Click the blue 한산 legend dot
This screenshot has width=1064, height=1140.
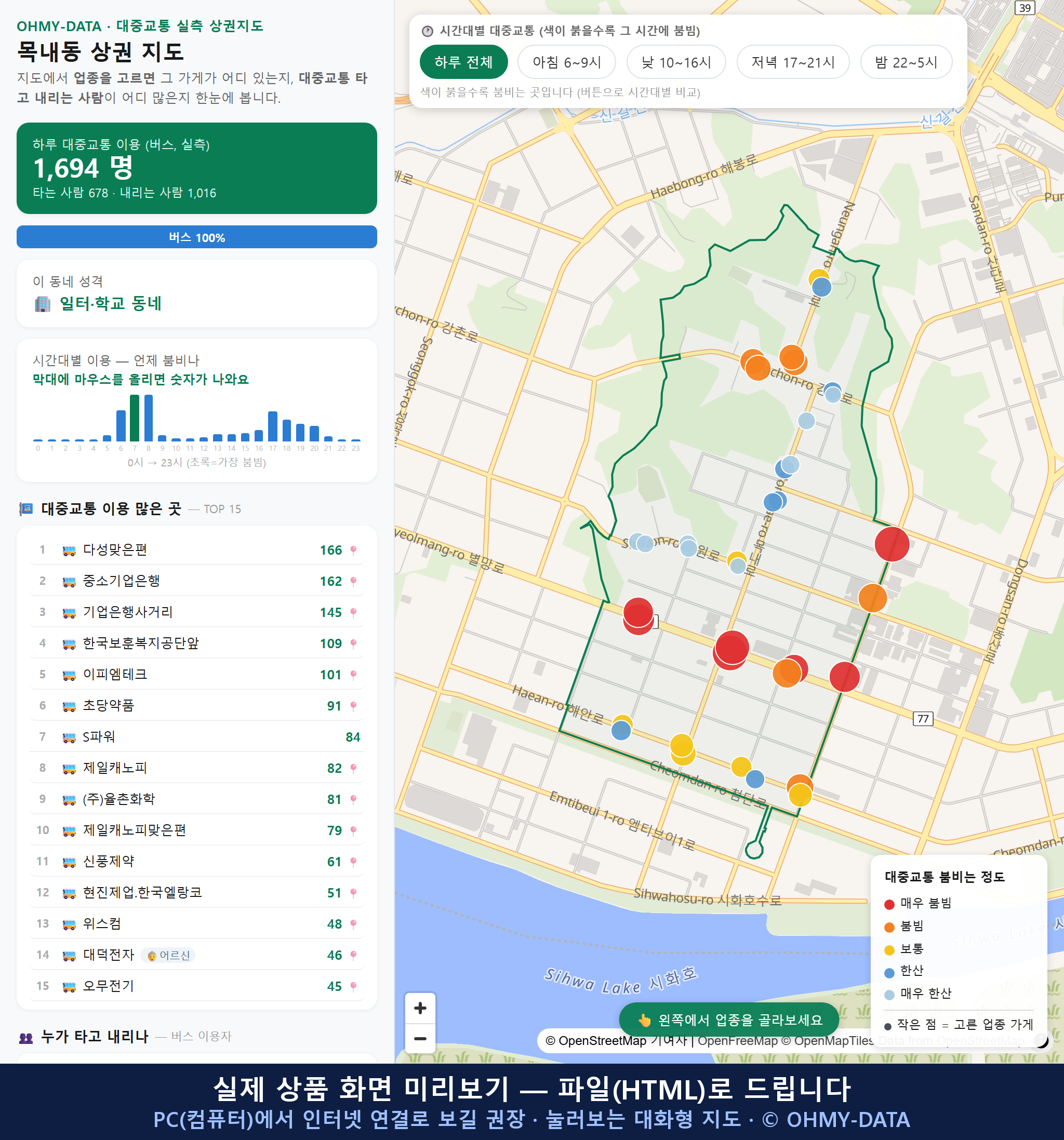click(x=889, y=973)
